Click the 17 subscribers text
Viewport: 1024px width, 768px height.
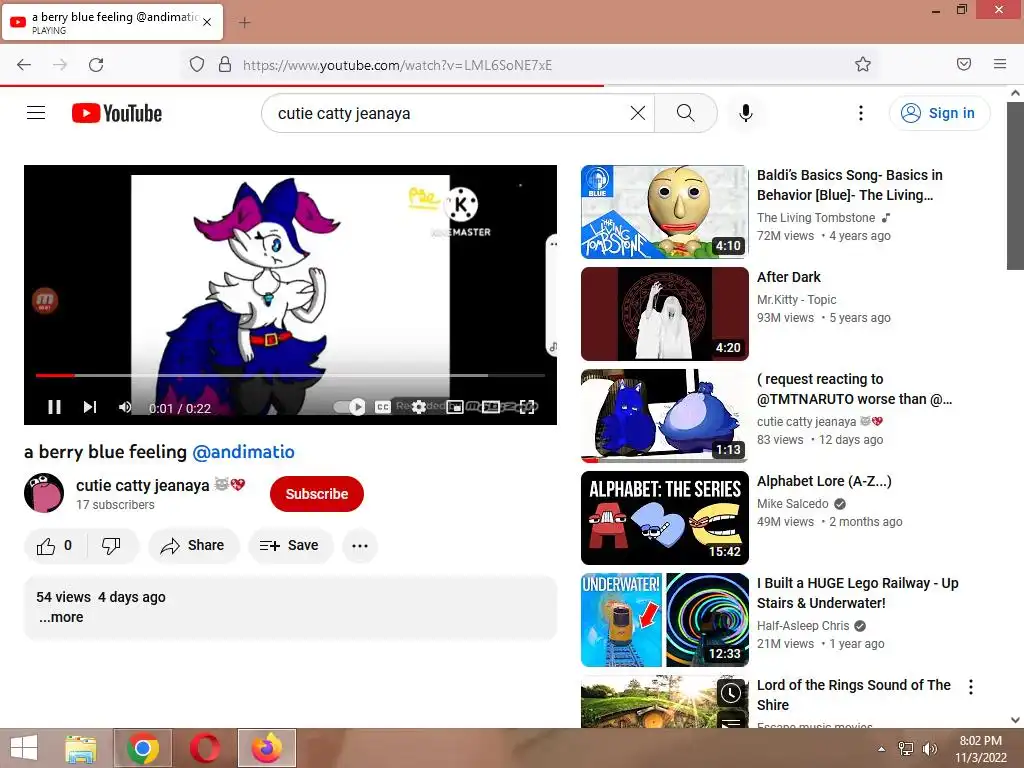tap(115, 505)
